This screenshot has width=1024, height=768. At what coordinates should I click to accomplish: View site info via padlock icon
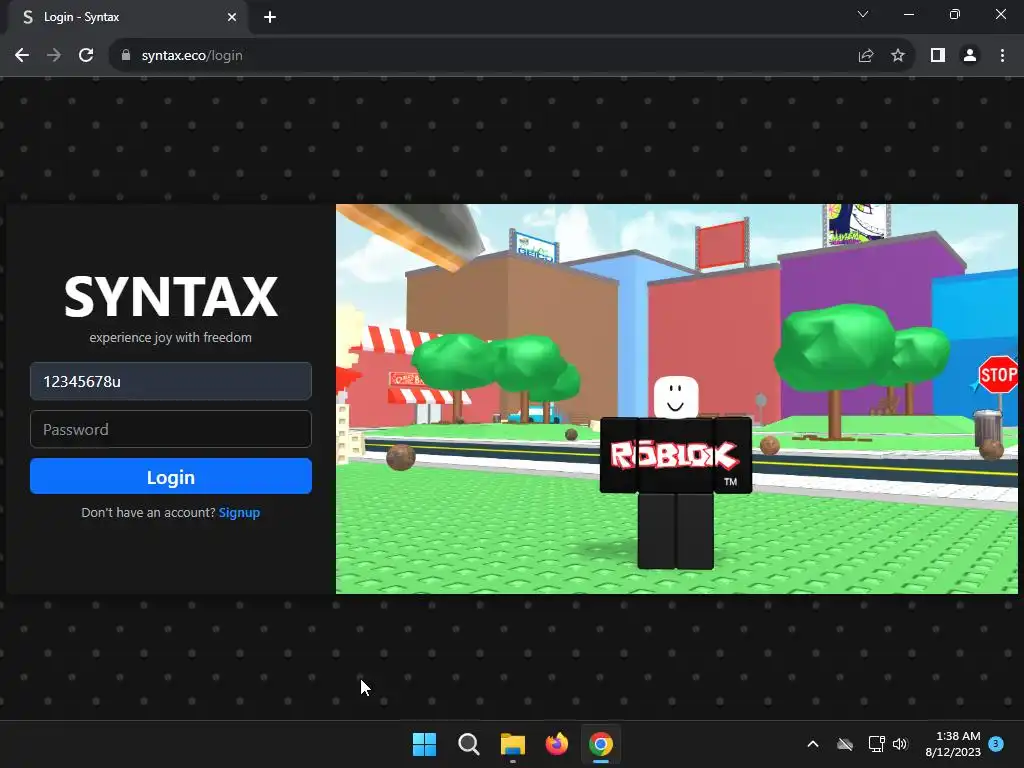(x=126, y=56)
